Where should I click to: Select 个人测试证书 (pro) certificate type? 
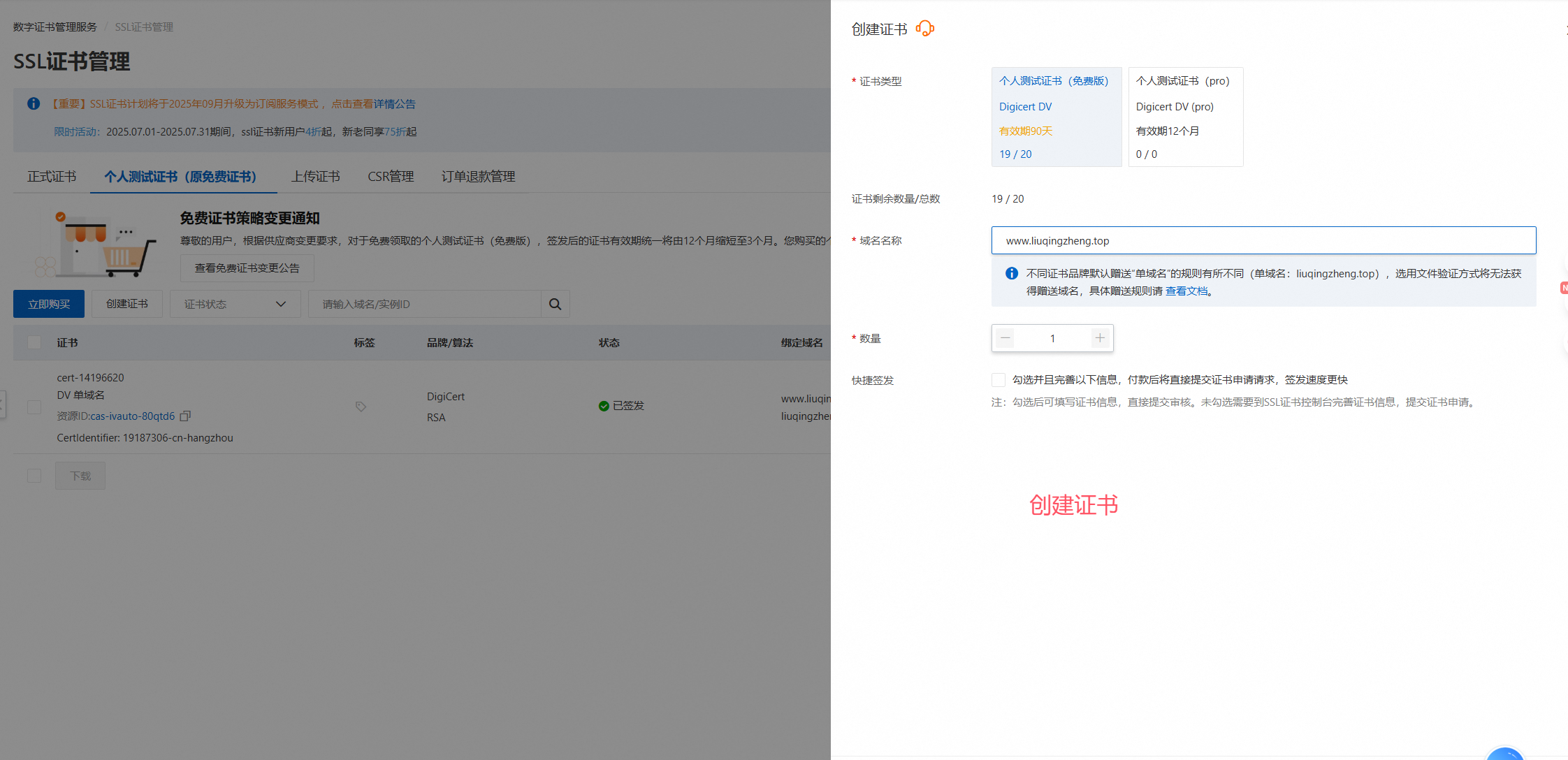point(1185,117)
